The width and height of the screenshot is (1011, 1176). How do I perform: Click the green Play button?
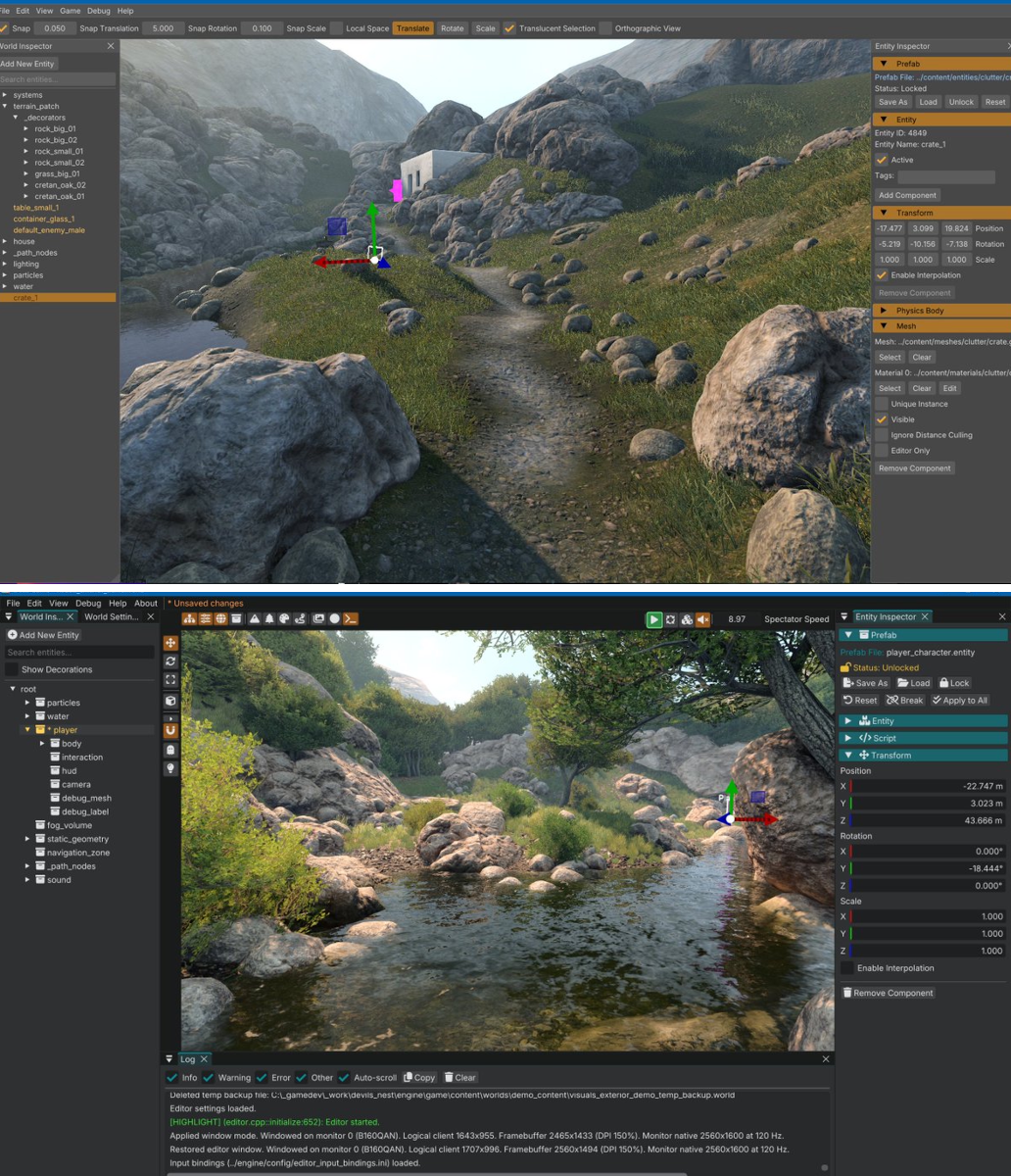654,619
